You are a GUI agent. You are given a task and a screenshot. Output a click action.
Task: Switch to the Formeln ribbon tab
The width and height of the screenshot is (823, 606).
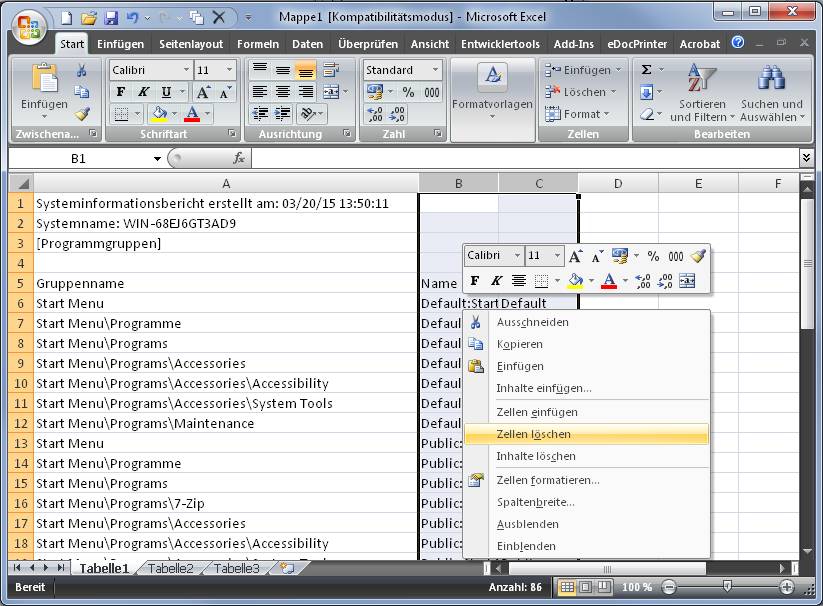[x=258, y=44]
